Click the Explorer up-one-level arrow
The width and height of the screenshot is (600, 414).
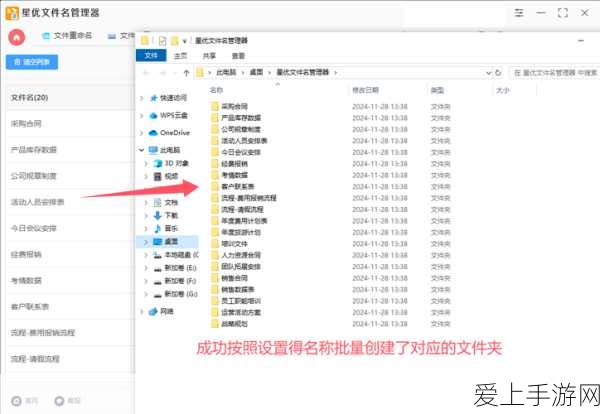pyautogui.click(x=186, y=73)
